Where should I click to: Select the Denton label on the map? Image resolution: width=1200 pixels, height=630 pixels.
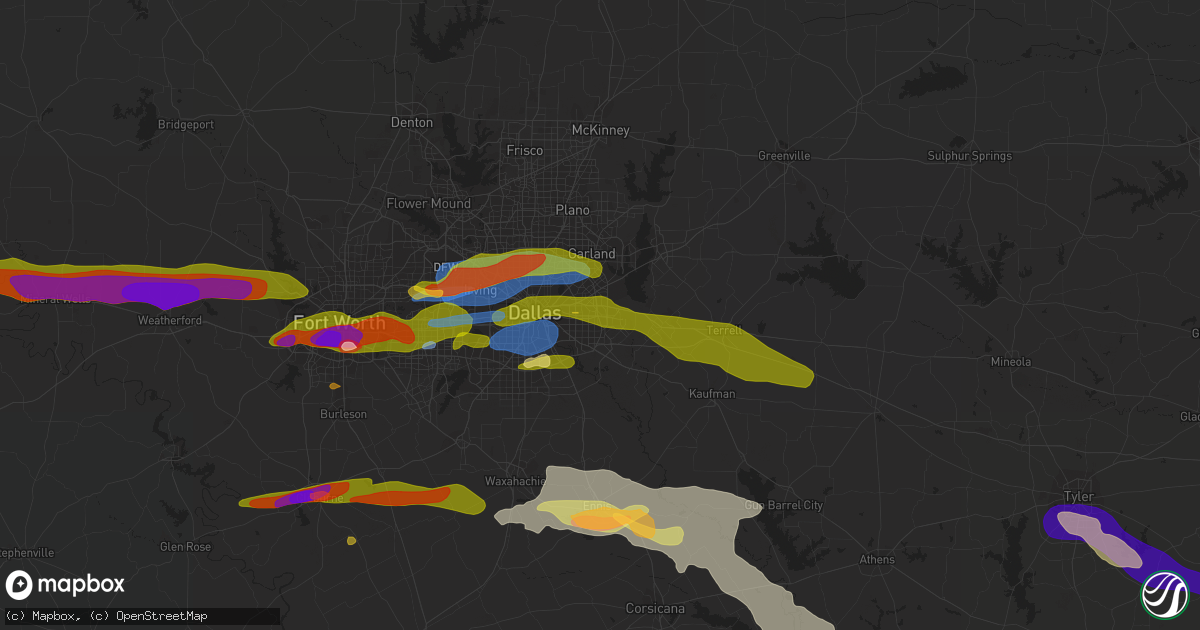point(412,122)
